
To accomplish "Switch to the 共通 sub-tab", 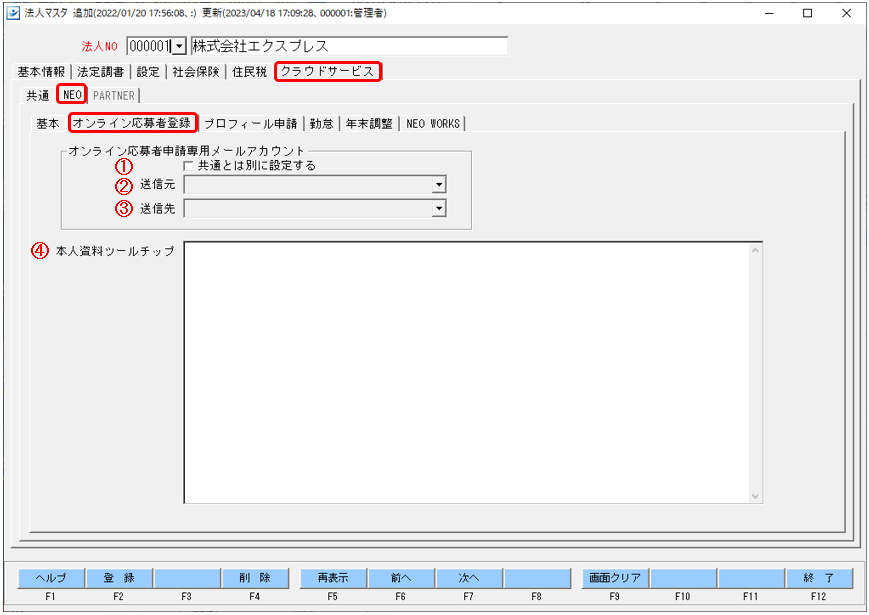I will pos(38,95).
